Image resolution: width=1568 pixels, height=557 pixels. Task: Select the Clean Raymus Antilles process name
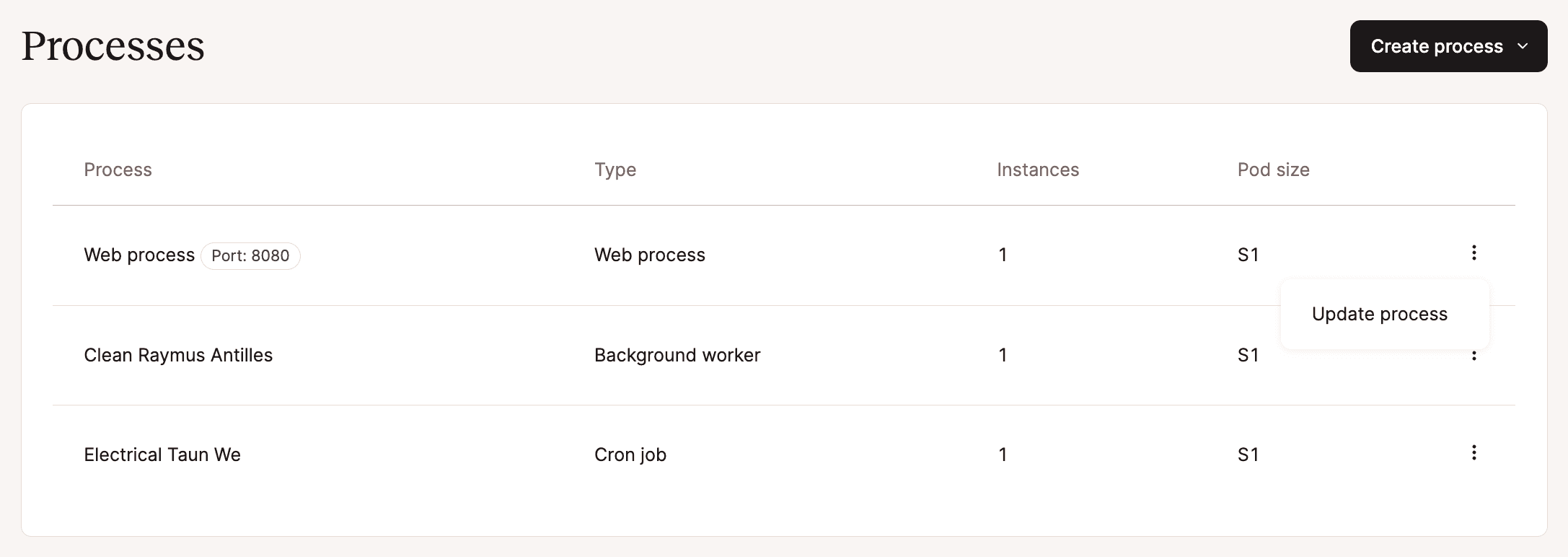pos(178,354)
